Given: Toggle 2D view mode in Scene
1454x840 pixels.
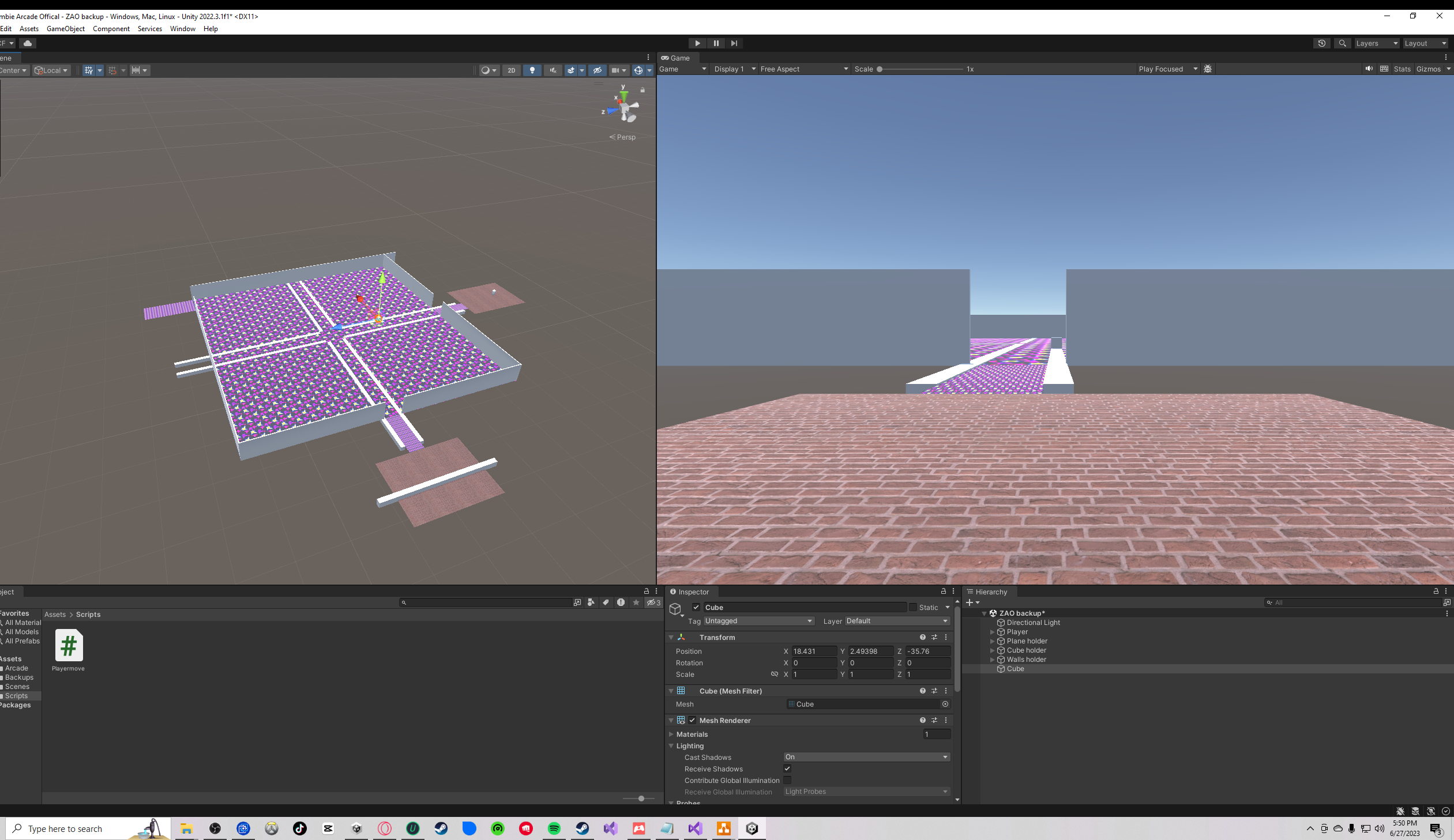Looking at the screenshot, I should [x=511, y=70].
